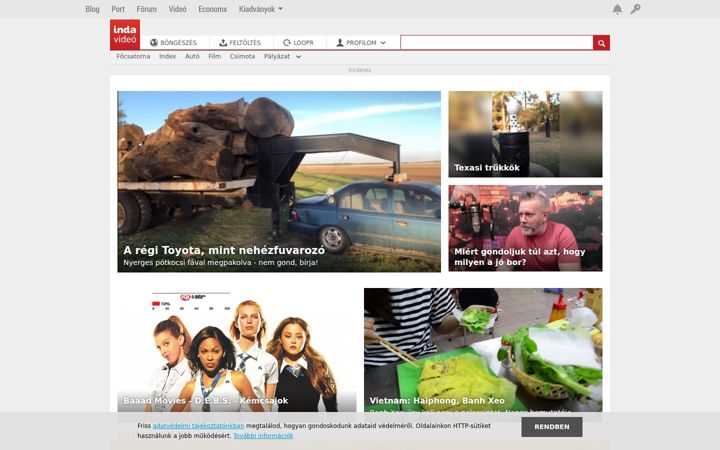Open the Böngészés menu item
Image resolution: width=720 pixels, height=450 pixels.
pos(174,43)
